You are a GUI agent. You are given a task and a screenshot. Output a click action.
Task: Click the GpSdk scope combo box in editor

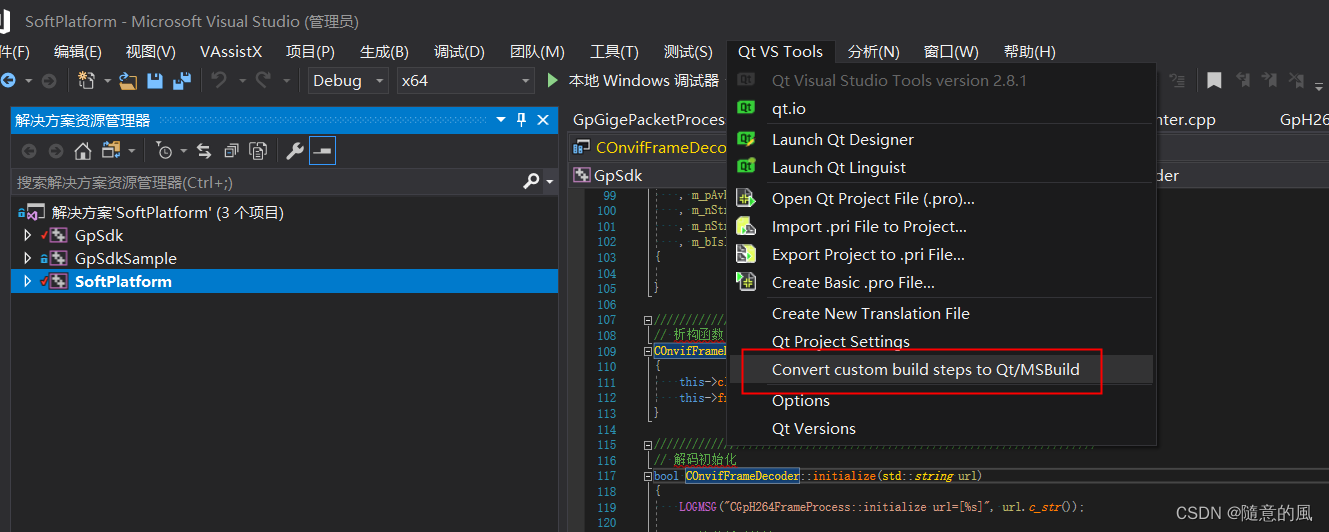point(648,175)
